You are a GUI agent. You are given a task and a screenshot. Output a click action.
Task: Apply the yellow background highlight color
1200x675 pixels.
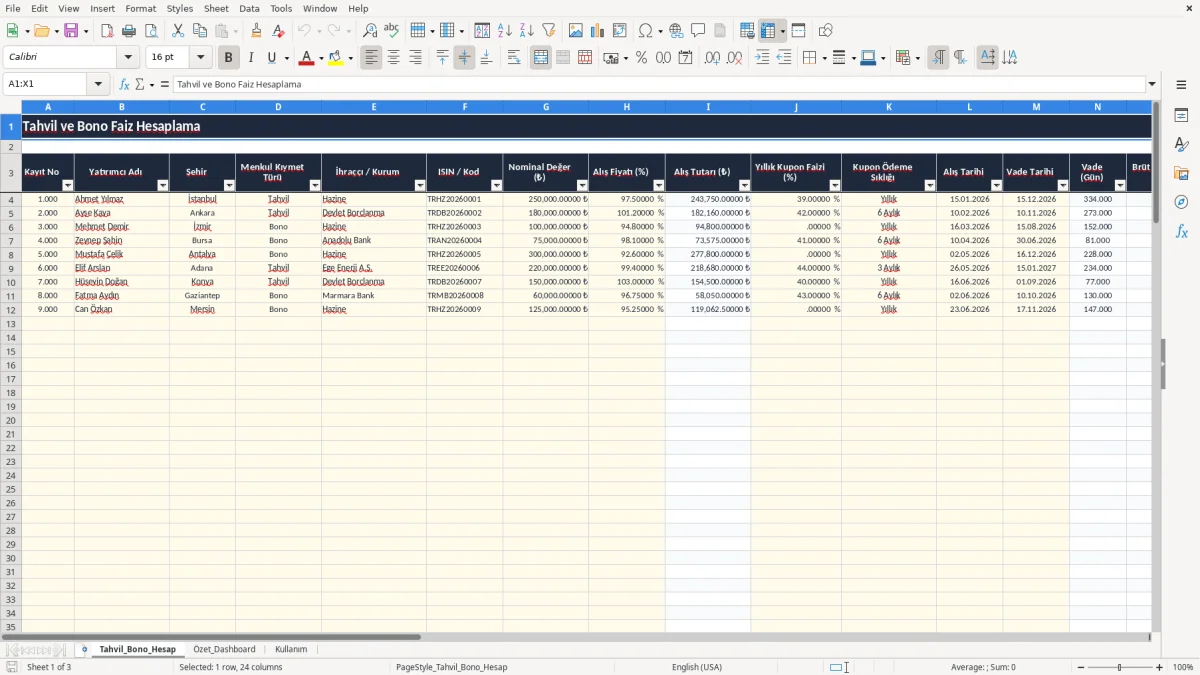tap(336, 58)
